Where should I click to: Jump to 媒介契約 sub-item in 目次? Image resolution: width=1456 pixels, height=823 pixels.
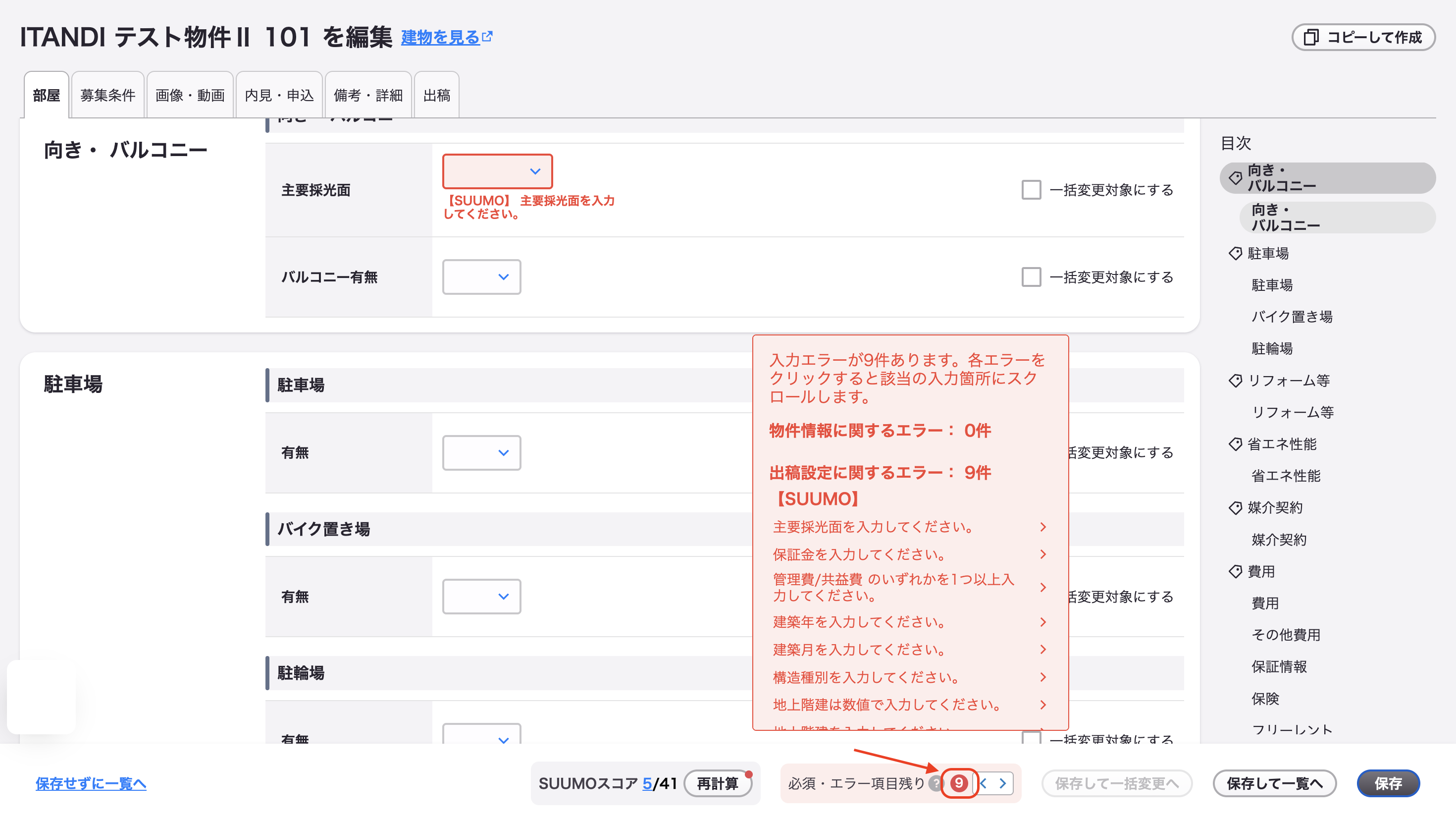pos(1279,539)
